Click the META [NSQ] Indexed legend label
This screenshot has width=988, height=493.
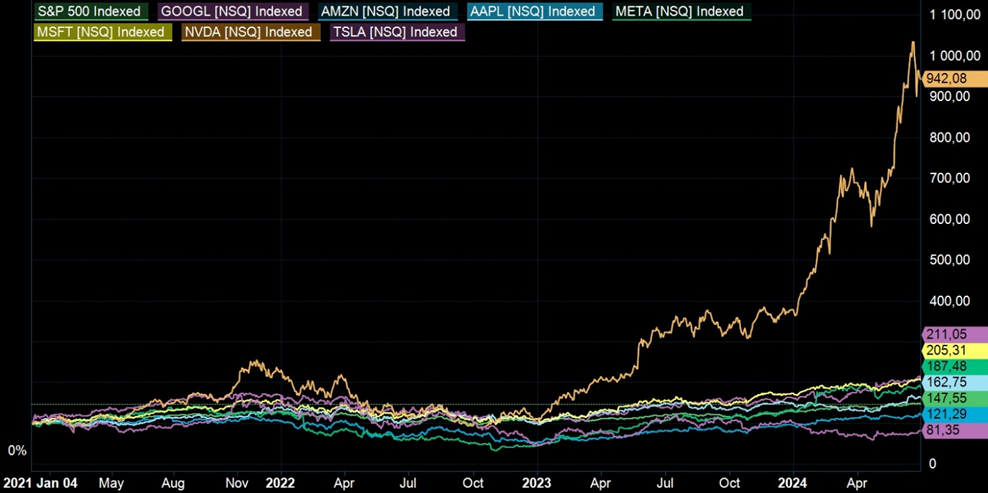pyautogui.click(x=680, y=12)
